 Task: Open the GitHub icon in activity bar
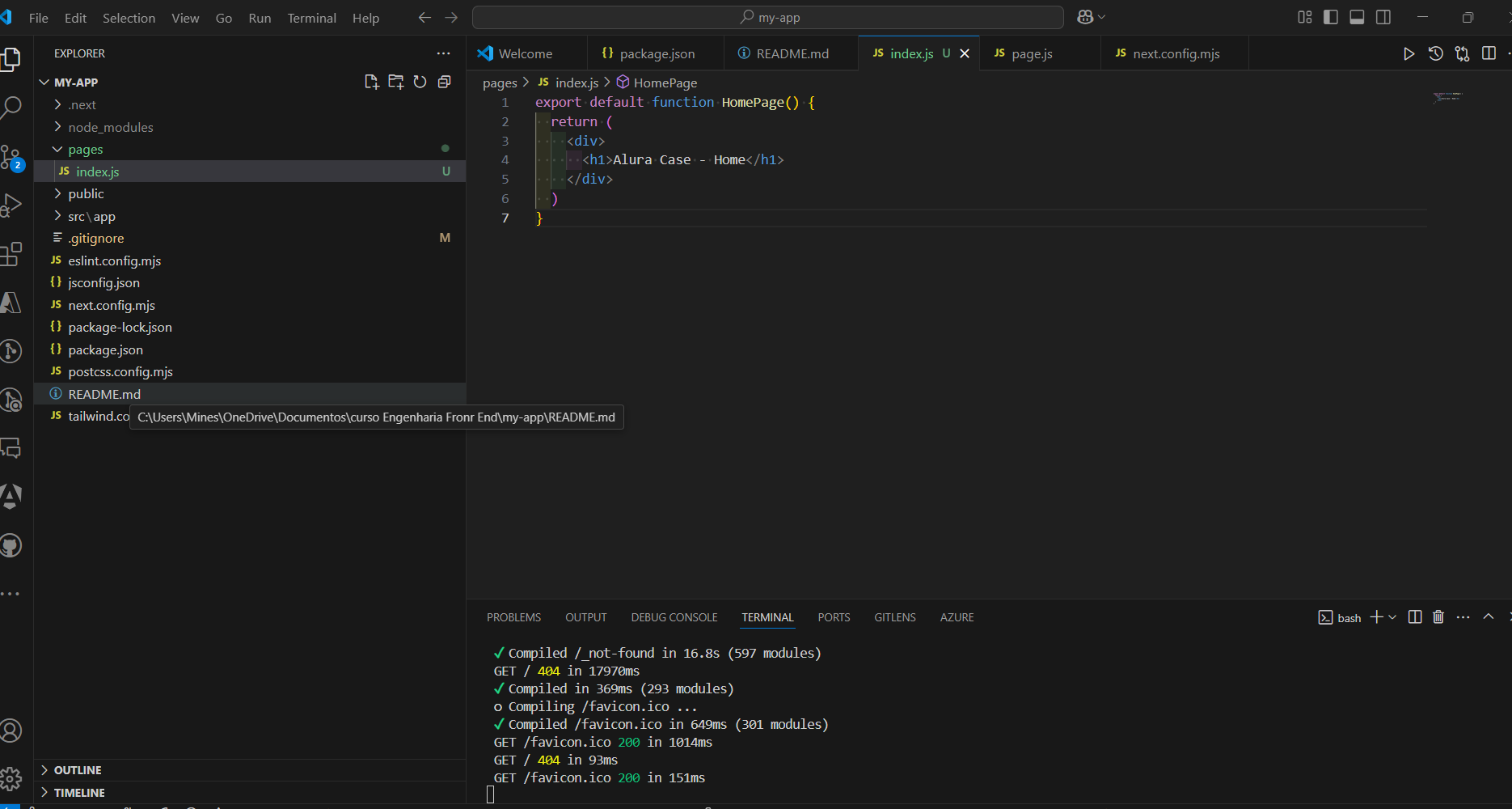coord(11,545)
